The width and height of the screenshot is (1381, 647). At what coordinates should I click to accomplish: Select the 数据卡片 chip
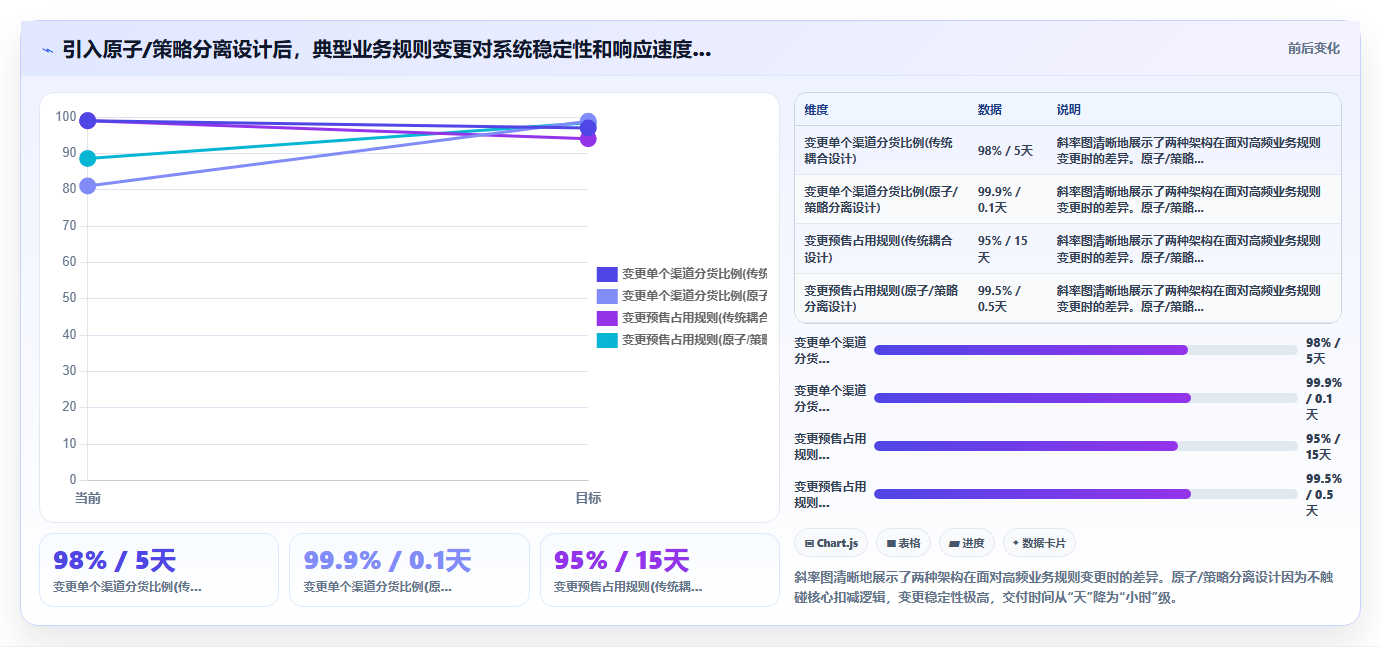(x=1039, y=543)
